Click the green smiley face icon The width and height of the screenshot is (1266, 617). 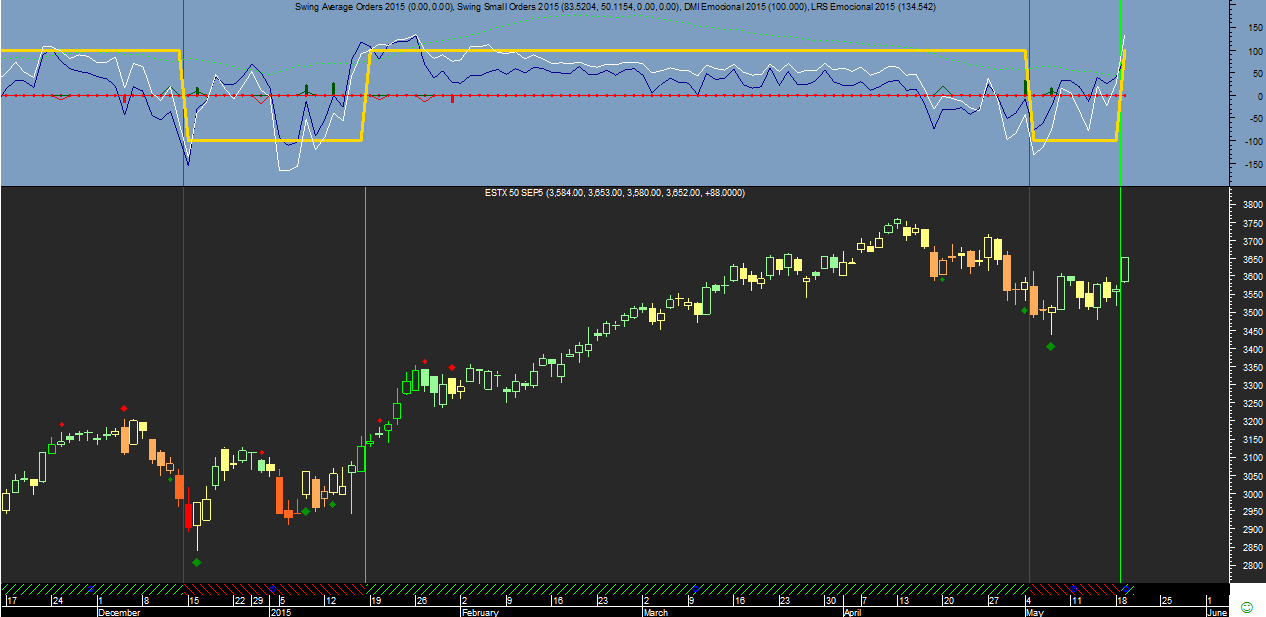click(x=1246, y=607)
